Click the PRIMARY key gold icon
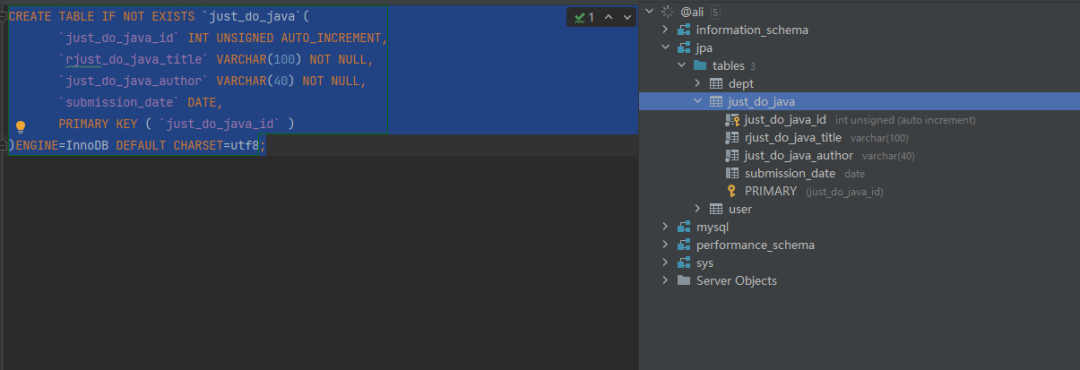The width and height of the screenshot is (1080, 370). click(x=732, y=192)
